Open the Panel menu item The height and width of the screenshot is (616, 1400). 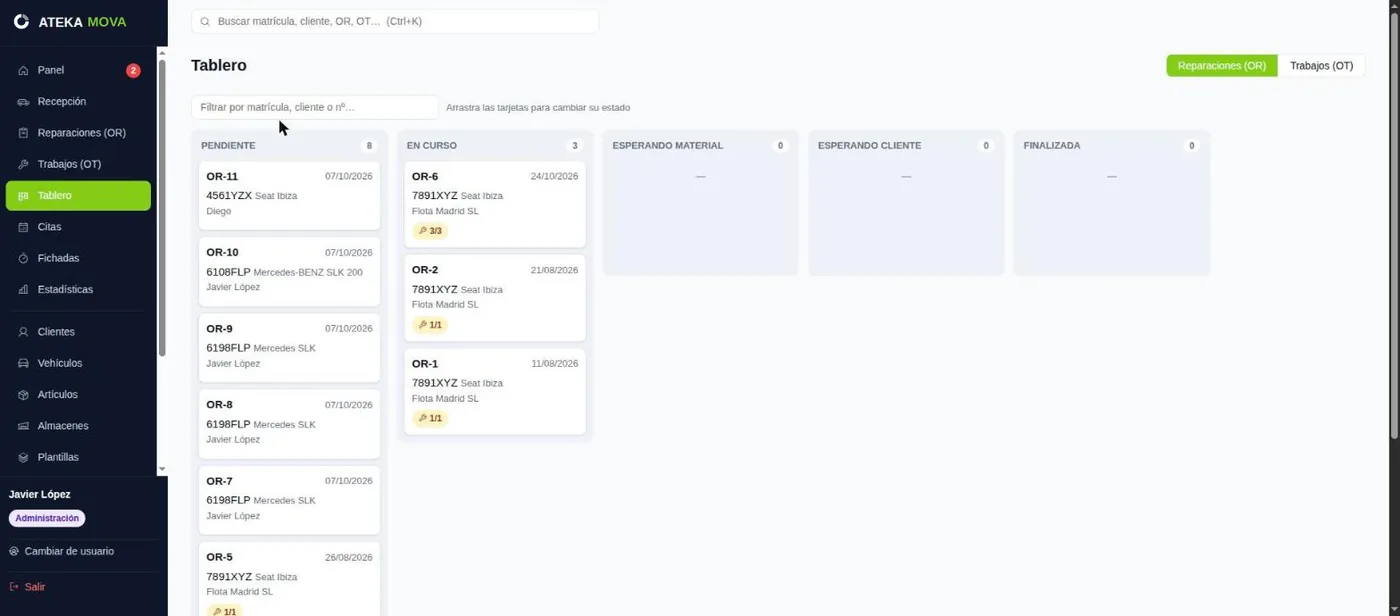point(78,71)
